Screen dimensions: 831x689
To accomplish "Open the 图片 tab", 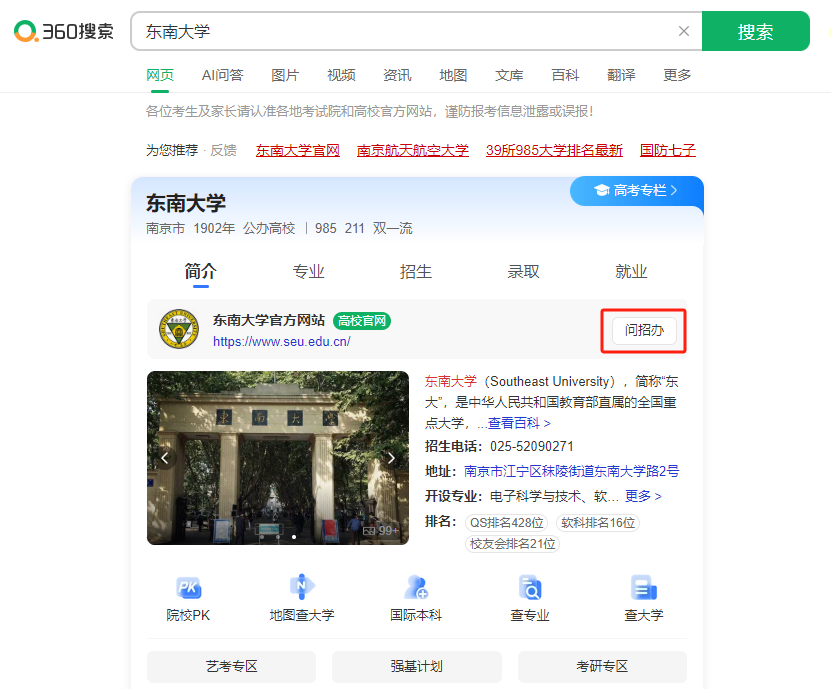I will point(285,75).
